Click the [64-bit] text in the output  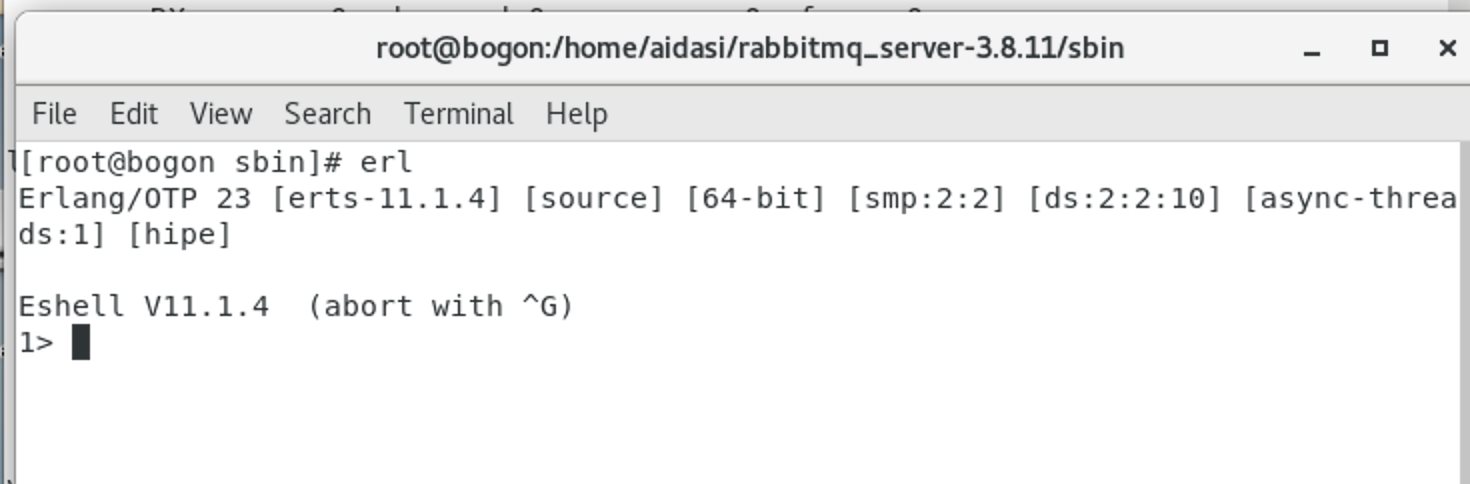point(756,198)
